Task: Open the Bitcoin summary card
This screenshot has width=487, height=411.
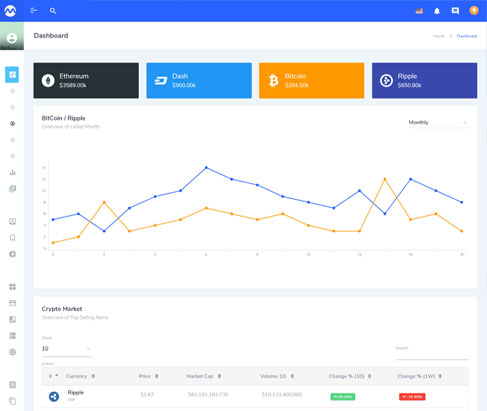Action: pyautogui.click(x=311, y=80)
